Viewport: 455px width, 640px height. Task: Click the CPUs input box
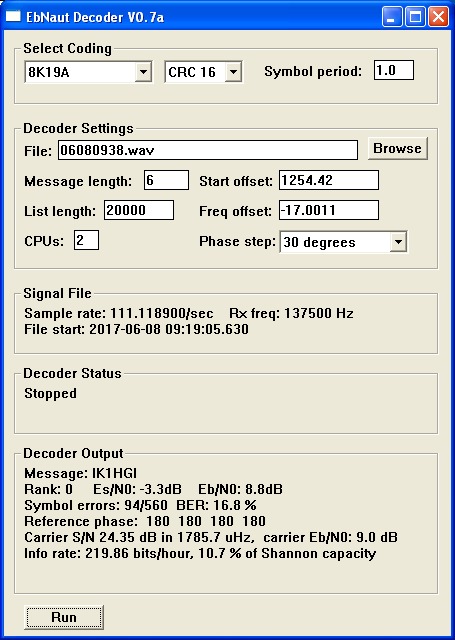pos(86,240)
